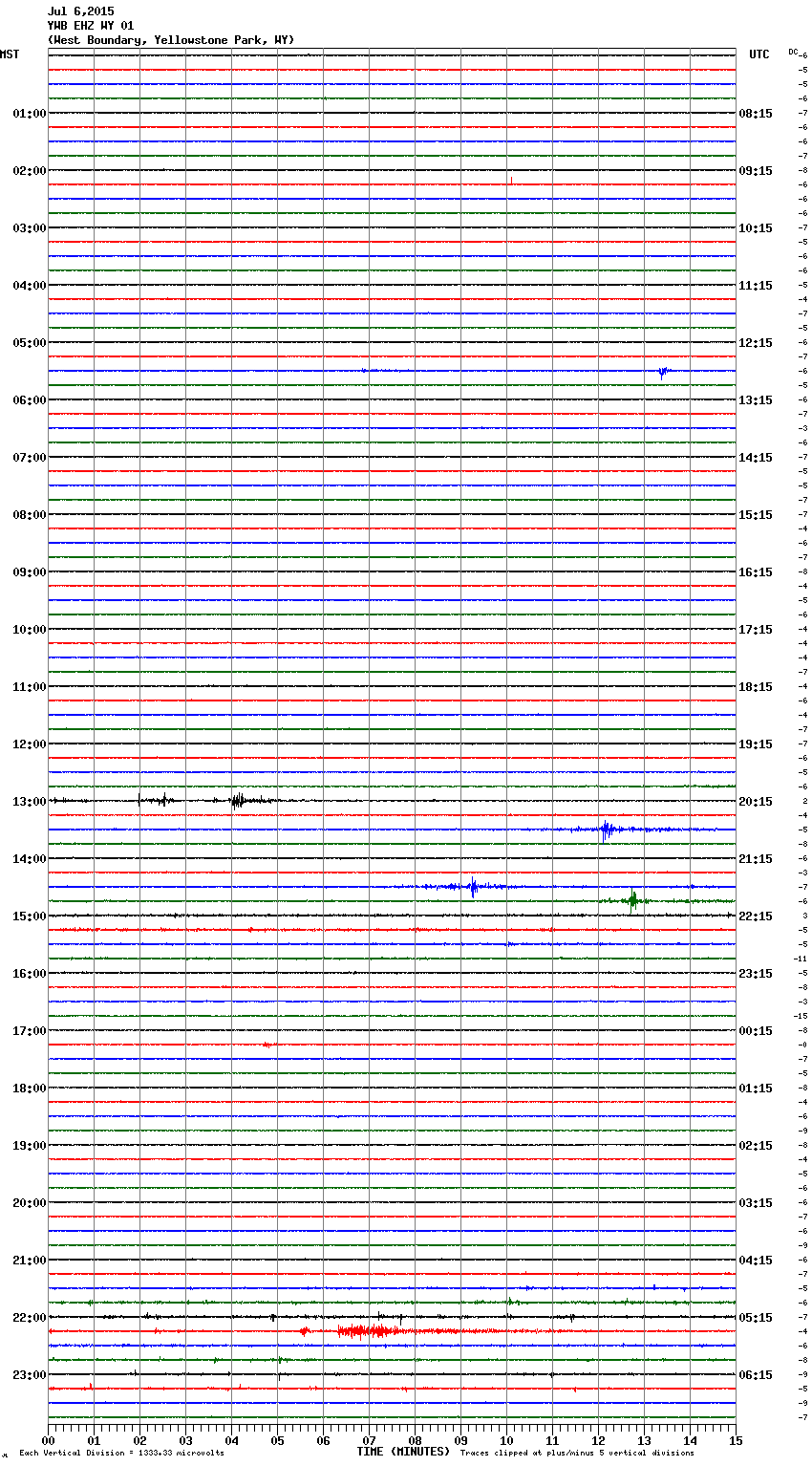Click the "MST" timezone label
The image size is (812, 1466).
click(10, 54)
